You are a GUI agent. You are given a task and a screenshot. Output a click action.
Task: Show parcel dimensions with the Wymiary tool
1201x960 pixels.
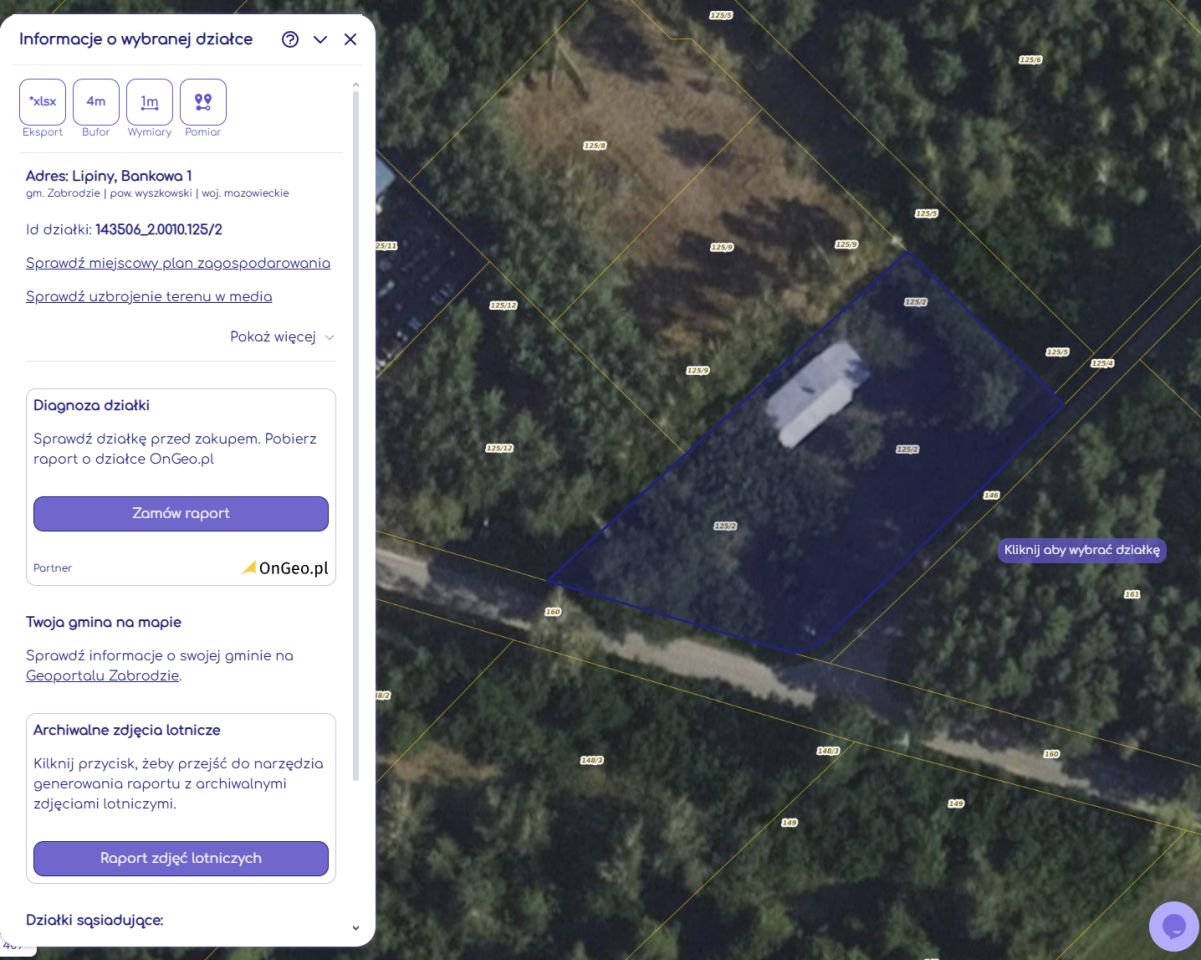[150, 102]
